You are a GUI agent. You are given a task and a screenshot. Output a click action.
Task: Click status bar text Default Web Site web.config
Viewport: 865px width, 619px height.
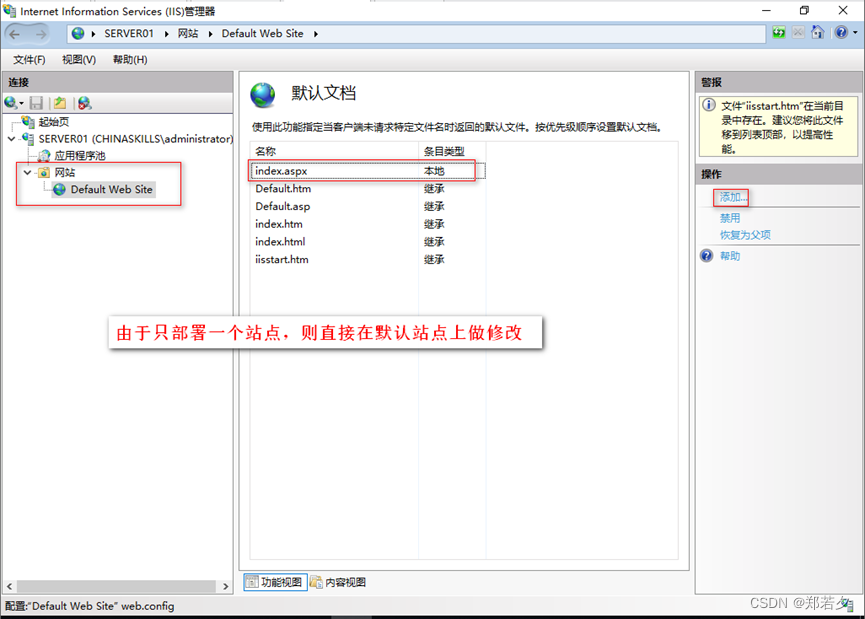(x=90, y=606)
